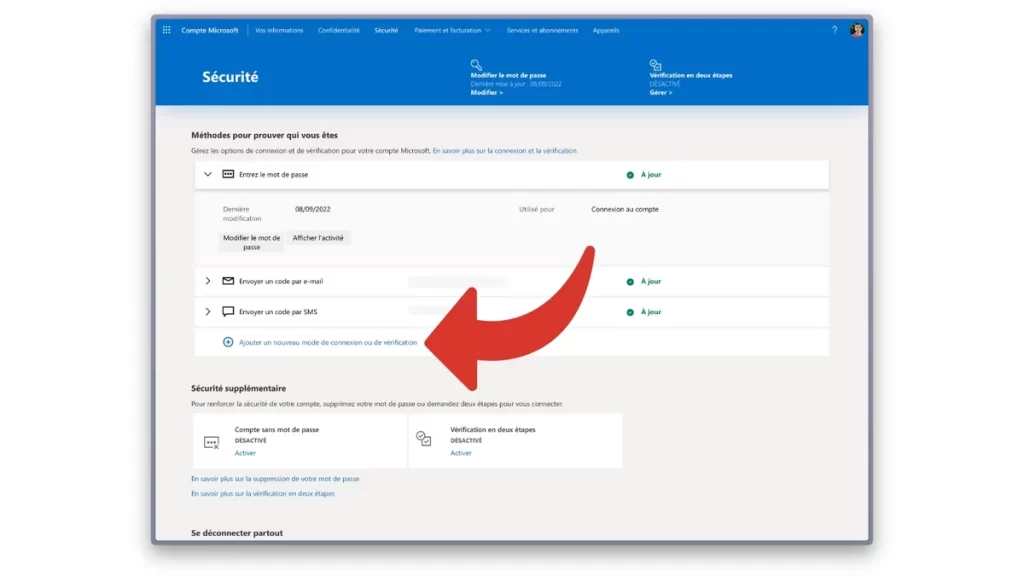Open the account profile picture
Viewport: 1024px width, 576px height.
(857, 30)
